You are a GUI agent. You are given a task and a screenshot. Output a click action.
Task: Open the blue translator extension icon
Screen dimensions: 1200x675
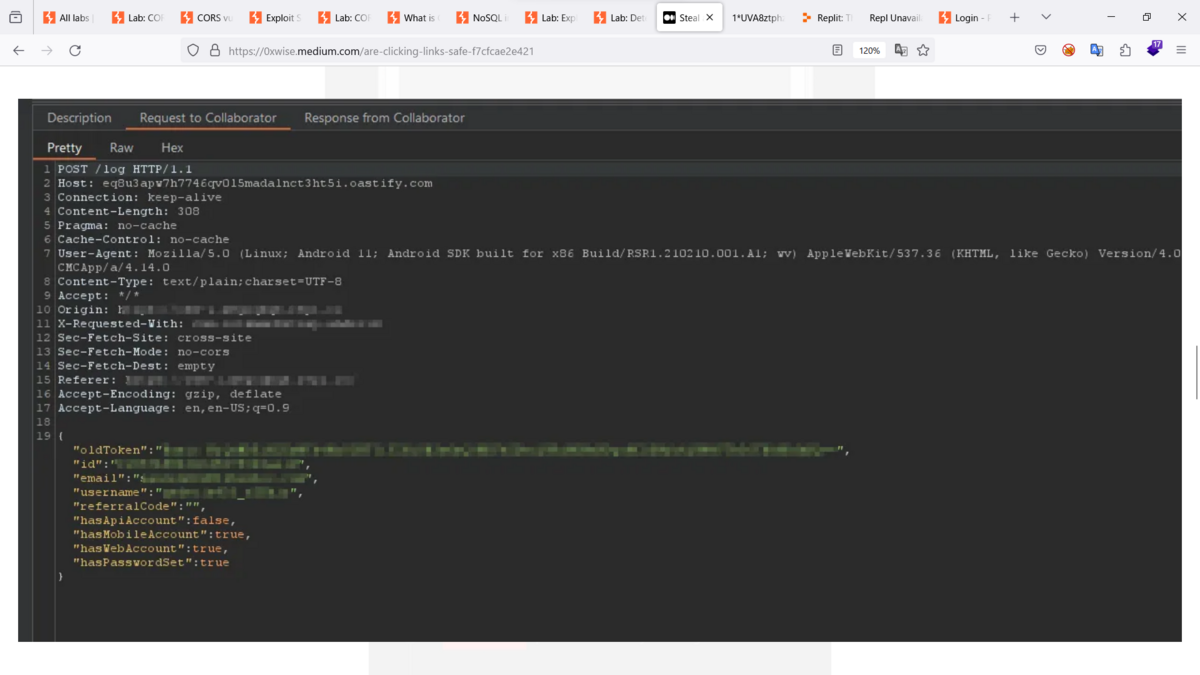pos(1097,50)
